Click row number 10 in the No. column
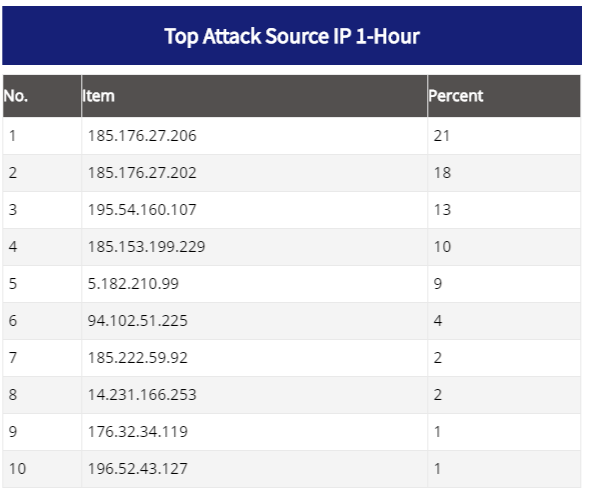This screenshot has height=493, width=589. pyautogui.click(x=17, y=469)
